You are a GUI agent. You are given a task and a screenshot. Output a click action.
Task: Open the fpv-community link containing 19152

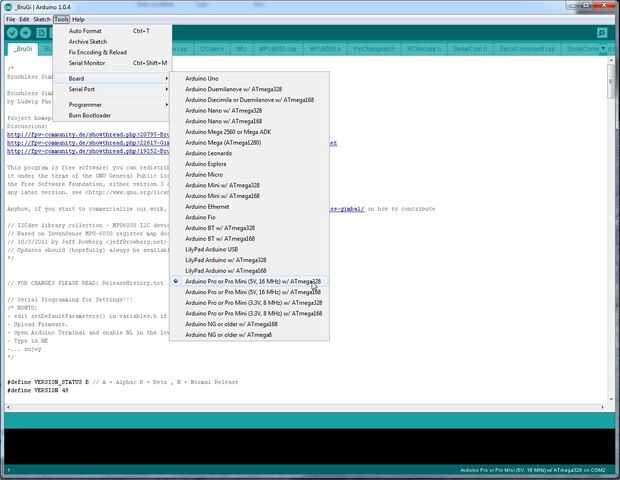88,151
